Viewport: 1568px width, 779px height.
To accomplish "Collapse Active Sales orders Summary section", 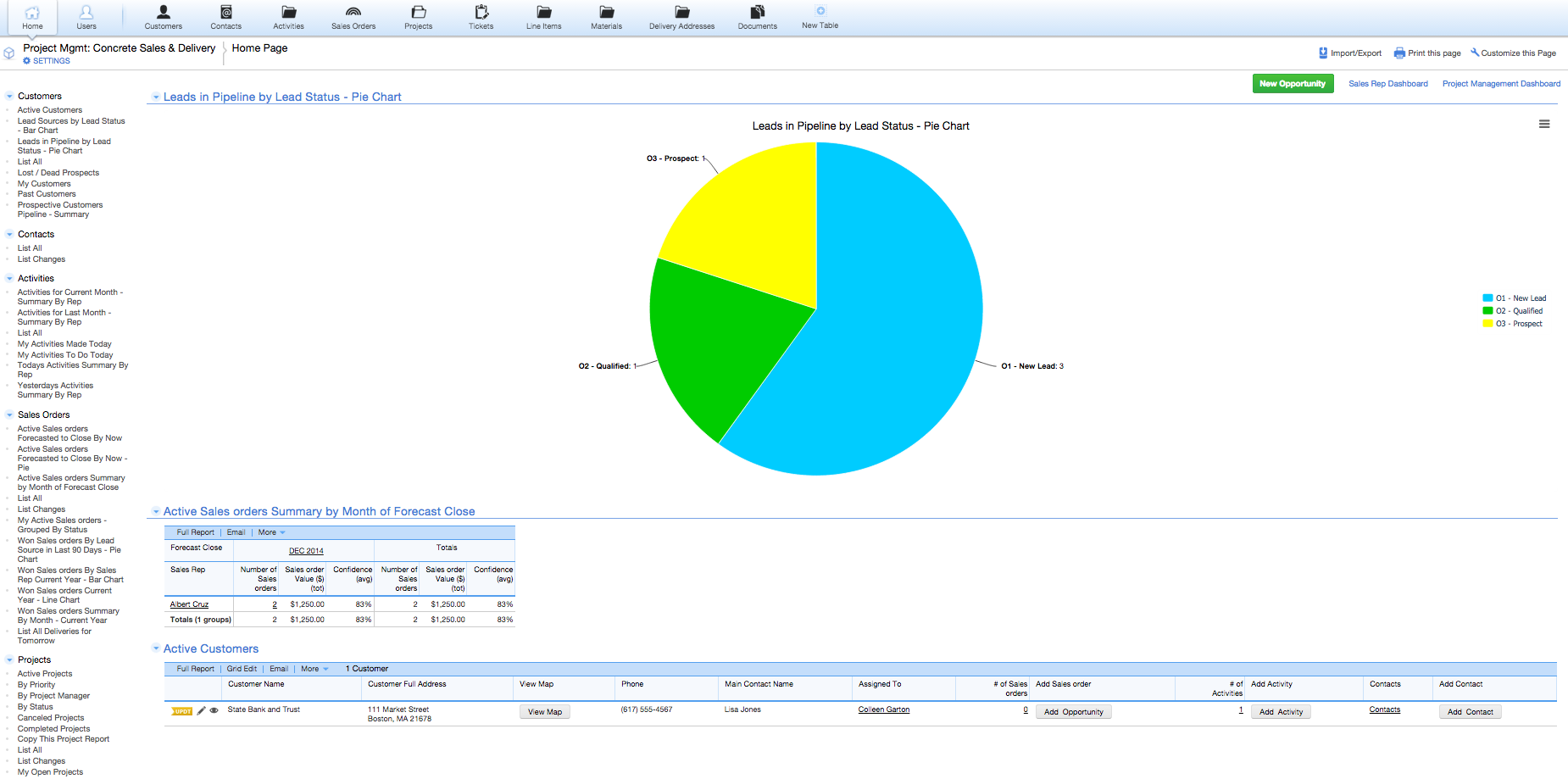I will tap(156, 512).
